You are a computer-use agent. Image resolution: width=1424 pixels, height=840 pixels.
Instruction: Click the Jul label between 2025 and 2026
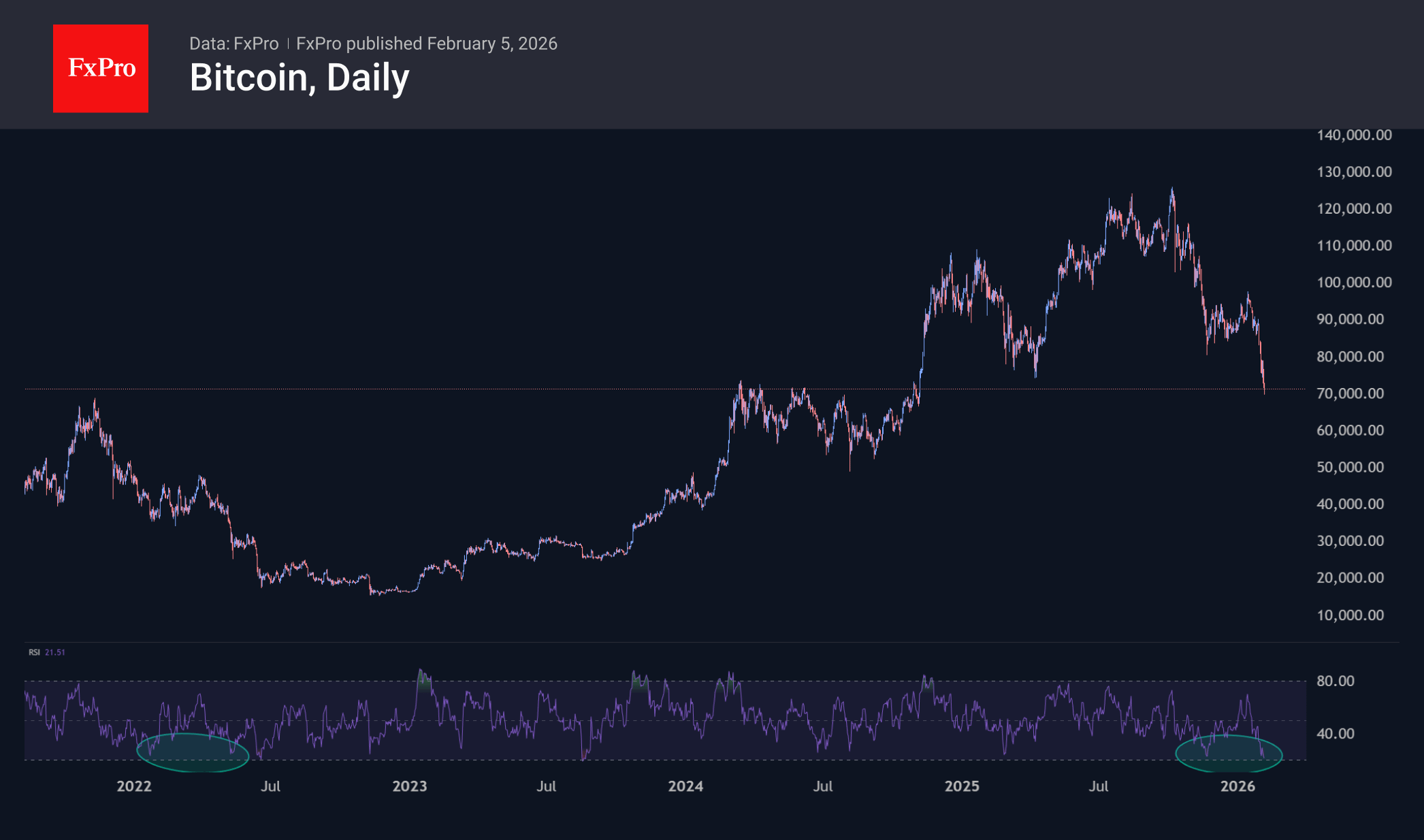coord(1099,786)
